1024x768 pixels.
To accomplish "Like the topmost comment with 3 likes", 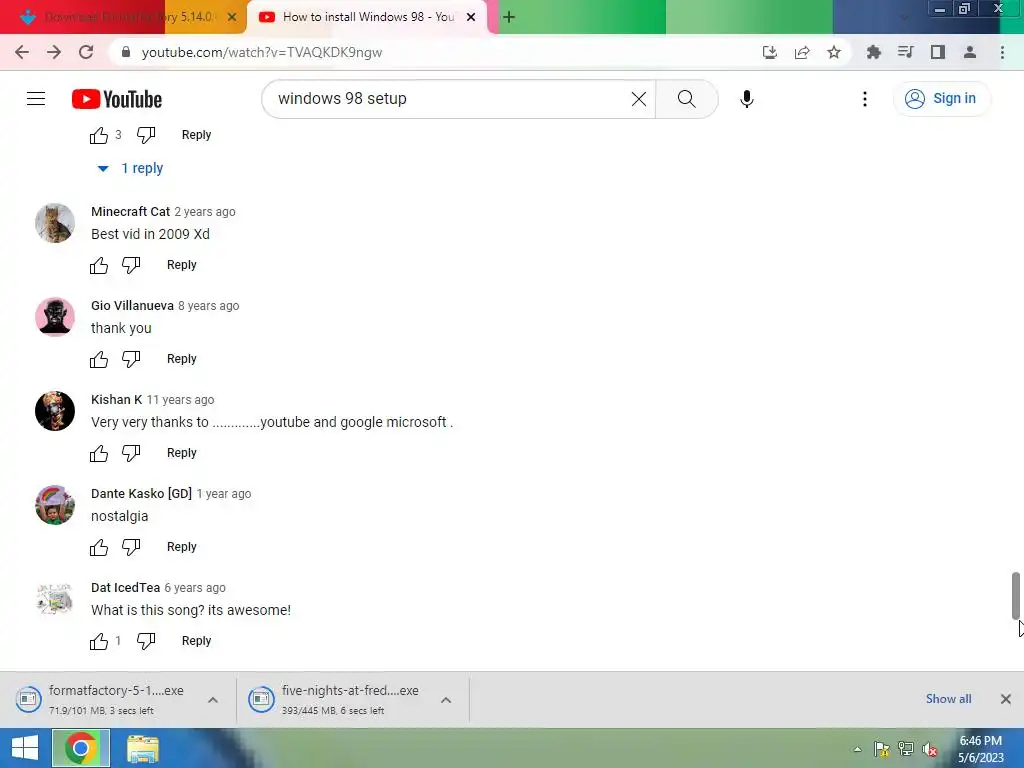I will pos(99,135).
